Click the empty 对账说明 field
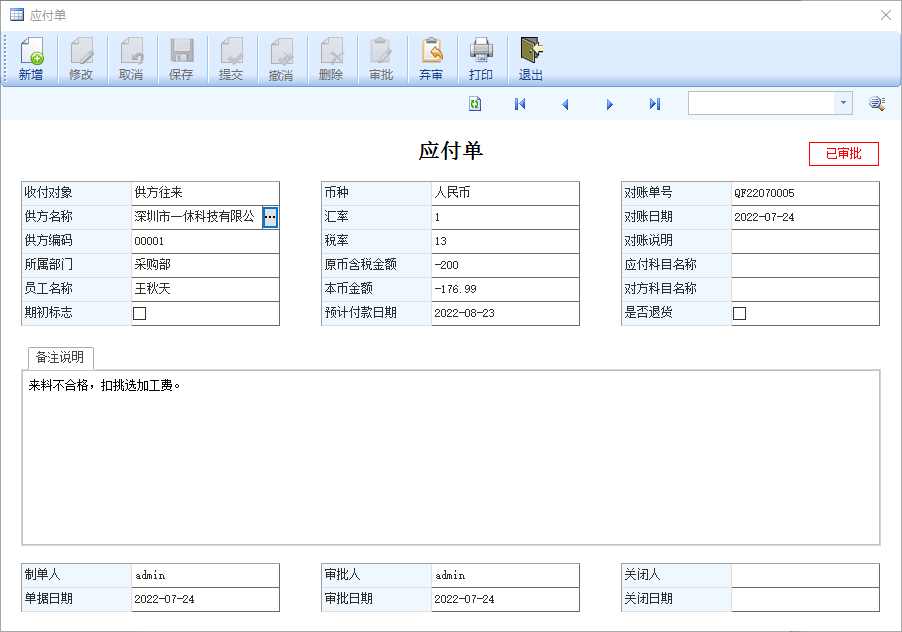 pos(805,241)
